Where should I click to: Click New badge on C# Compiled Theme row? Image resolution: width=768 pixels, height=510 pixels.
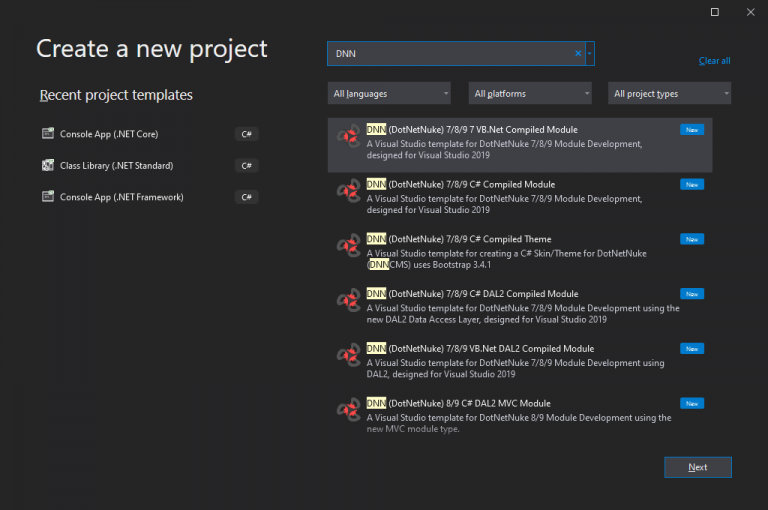coord(692,239)
